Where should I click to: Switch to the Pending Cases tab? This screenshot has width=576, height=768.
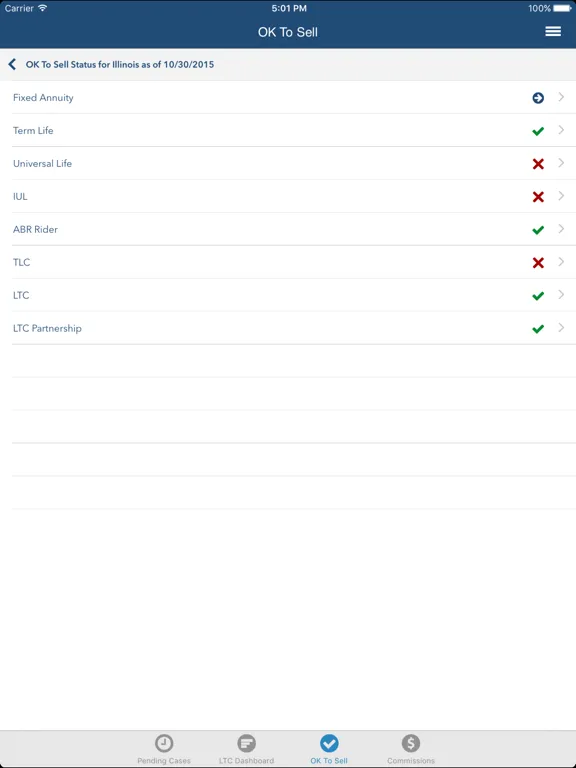[164, 749]
